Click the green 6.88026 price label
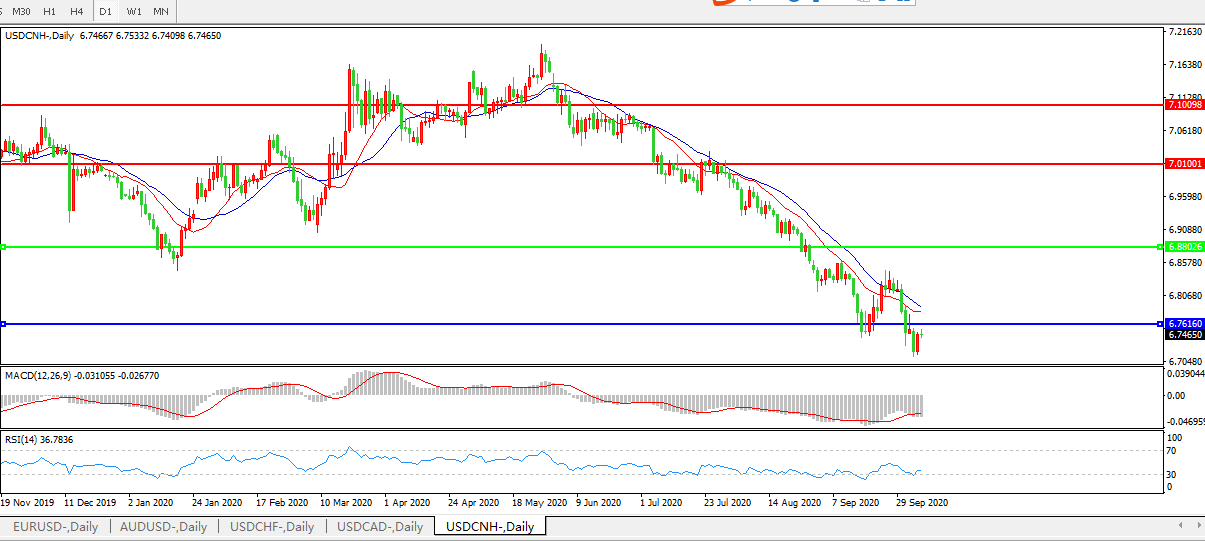The width and height of the screenshot is (1205, 541). point(1184,246)
